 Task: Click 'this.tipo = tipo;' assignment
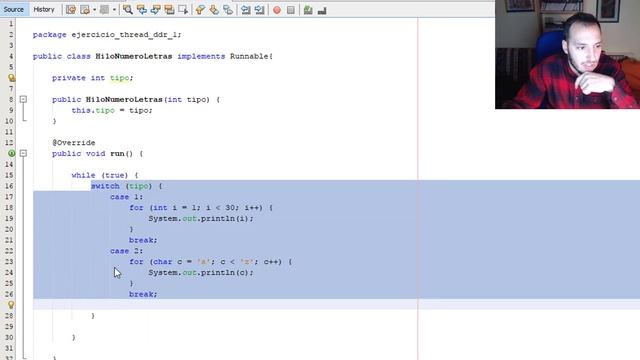pyautogui.click(x=112, y=110)
